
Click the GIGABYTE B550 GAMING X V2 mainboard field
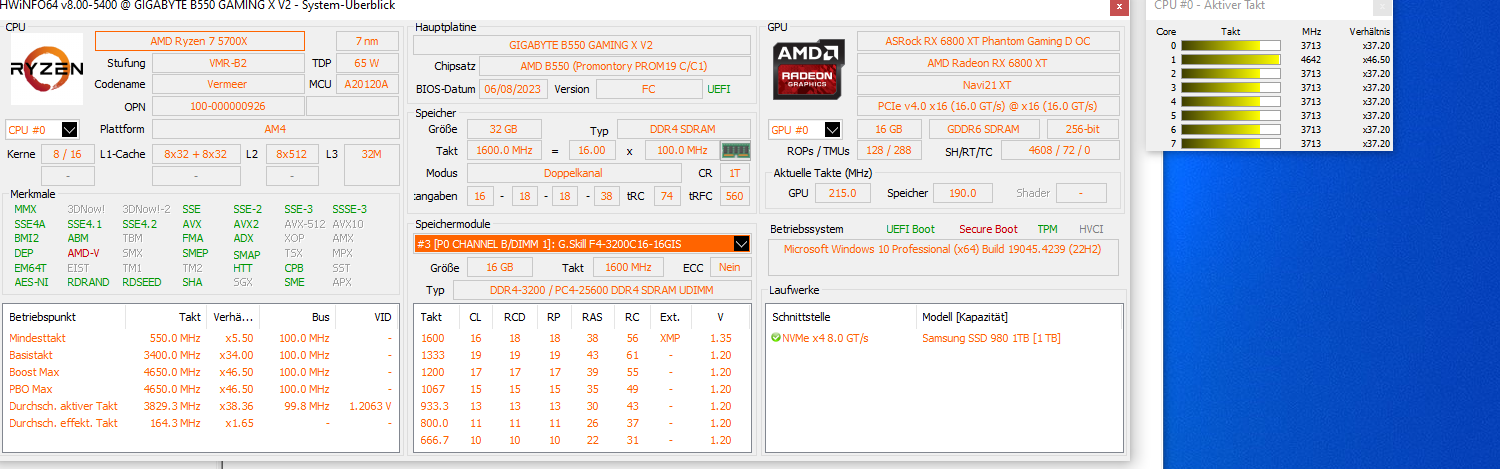[x=581, y=45]
